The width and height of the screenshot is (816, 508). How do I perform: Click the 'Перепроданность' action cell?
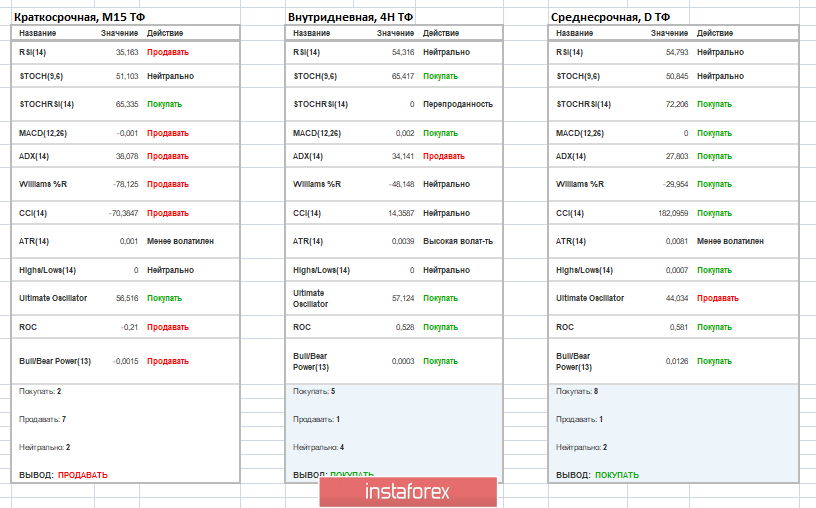[458, 104]
